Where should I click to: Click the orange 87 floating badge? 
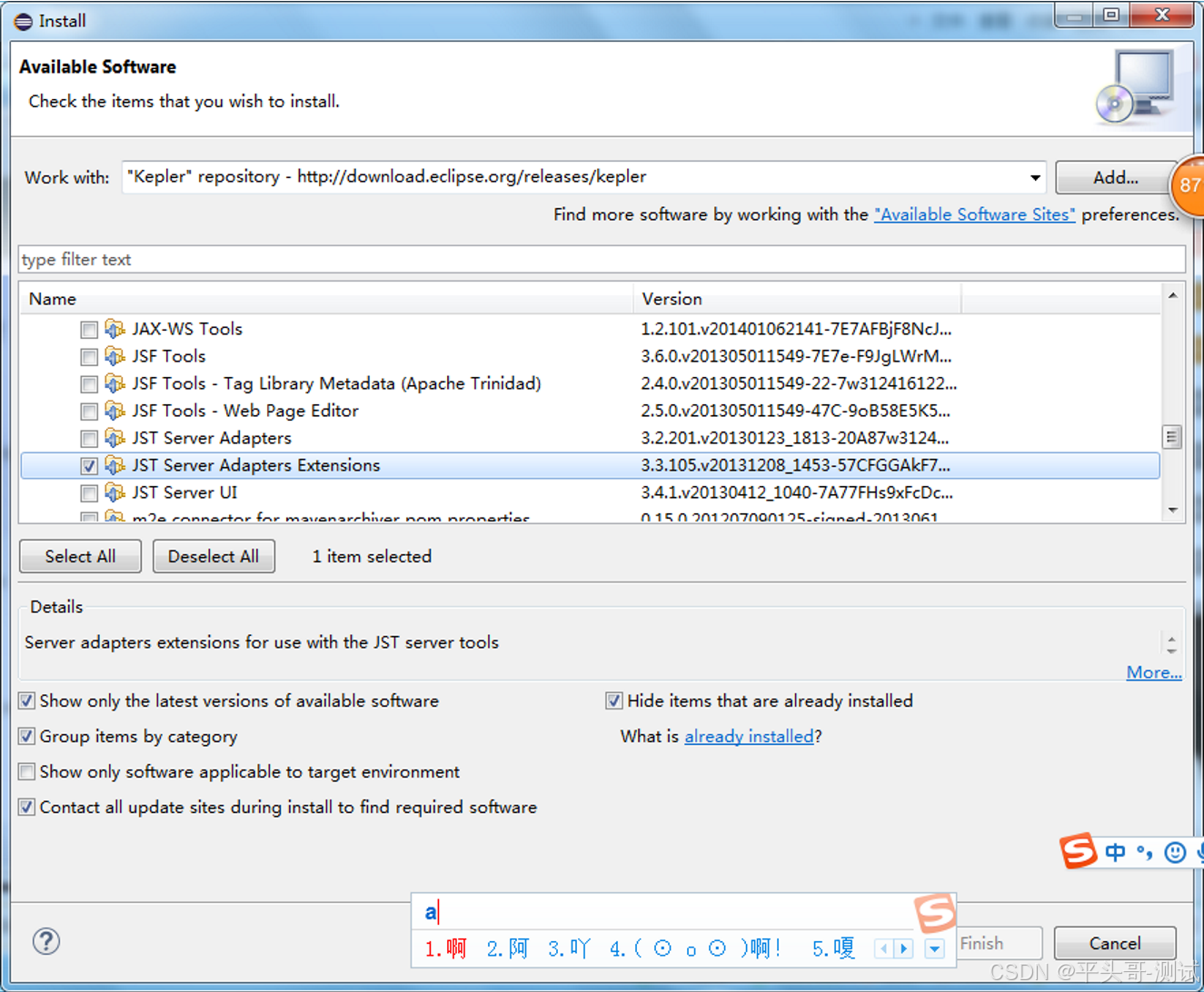pos(1188,185)
